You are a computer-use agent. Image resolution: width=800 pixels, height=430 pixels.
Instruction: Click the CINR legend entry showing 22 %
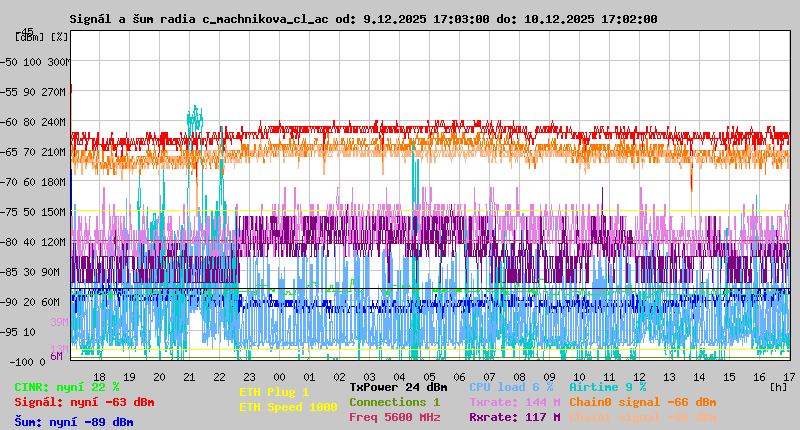point(67,387)
